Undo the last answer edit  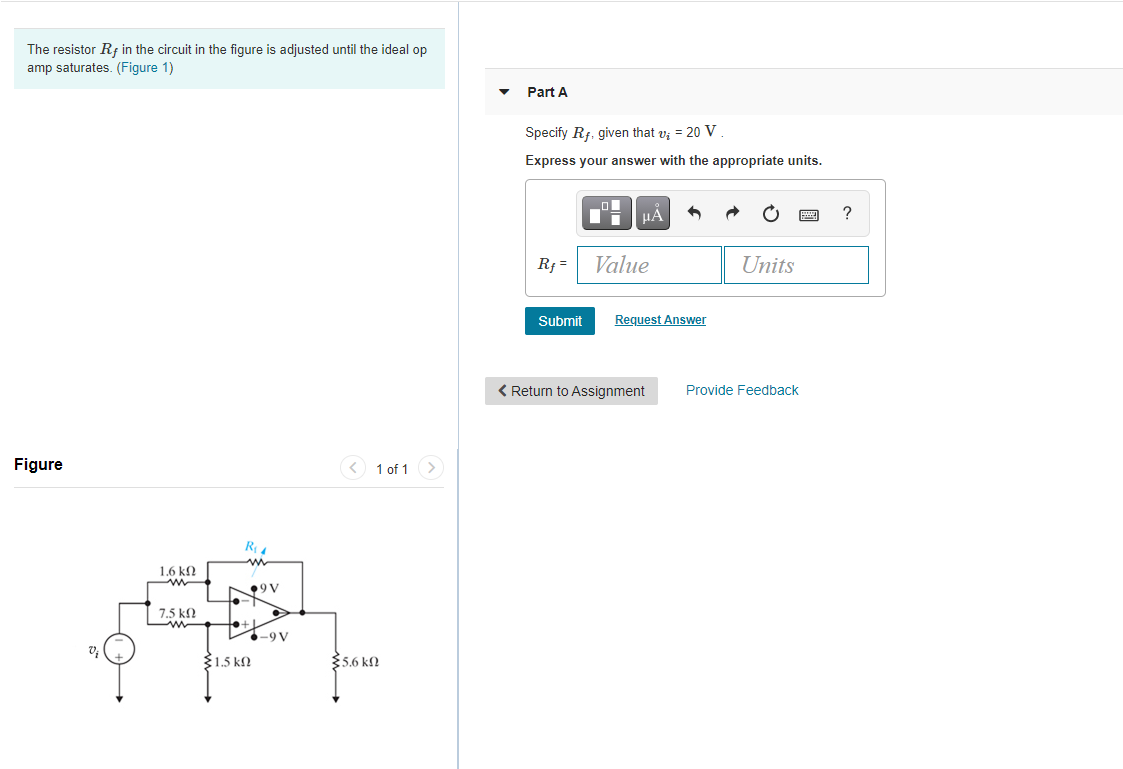point(694,212)
